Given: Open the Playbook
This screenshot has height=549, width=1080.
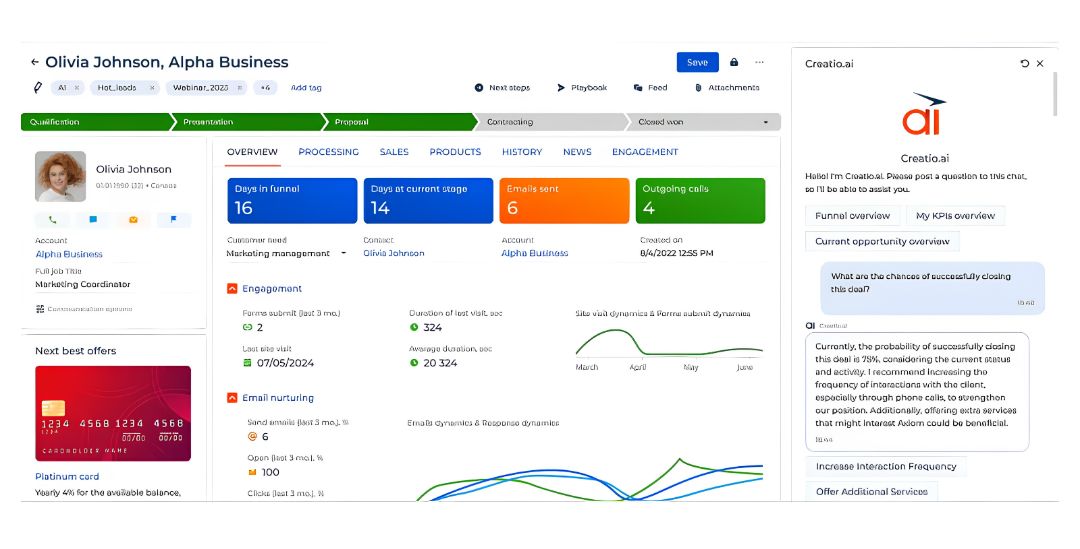Looking at the screenshot, I should [582, 87].
